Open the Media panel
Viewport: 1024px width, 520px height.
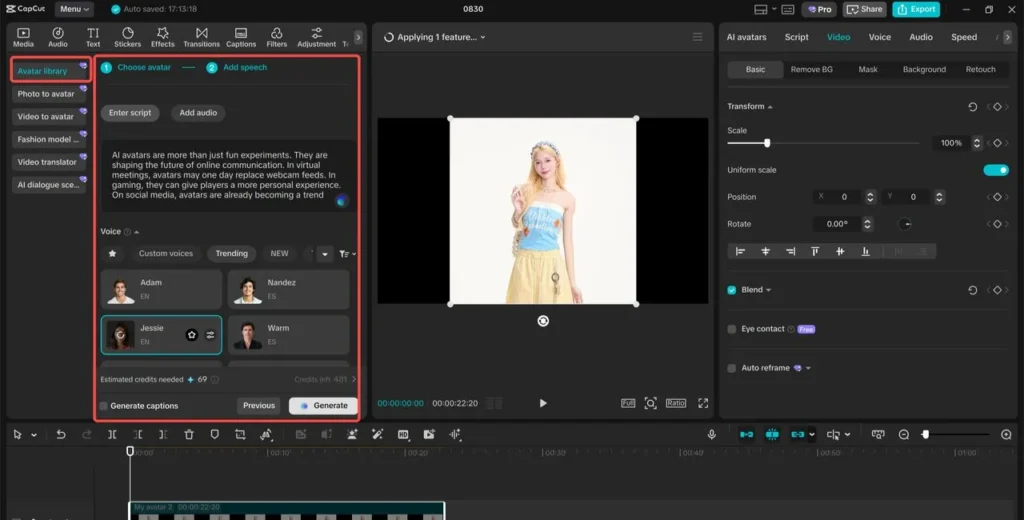[23, 37]
